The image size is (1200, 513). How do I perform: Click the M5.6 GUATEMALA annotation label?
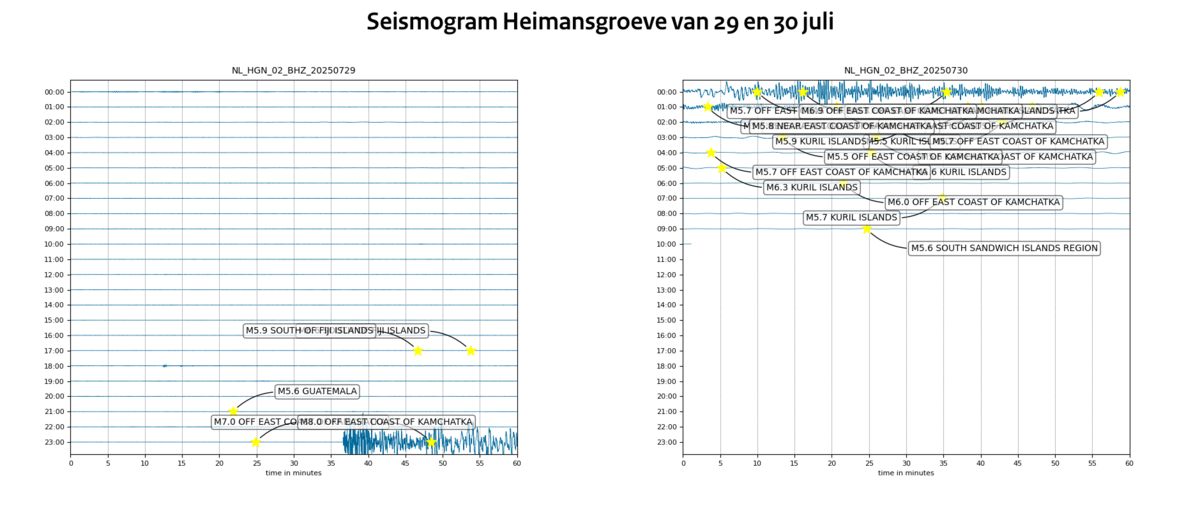(317, 391)
